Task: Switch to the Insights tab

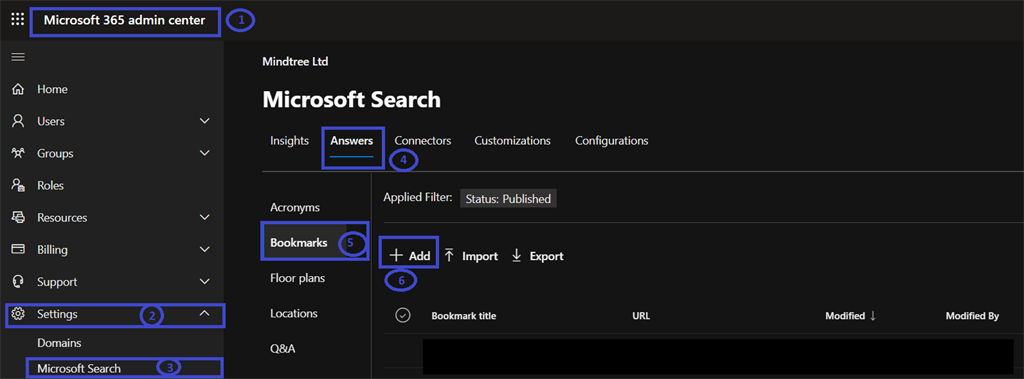Action: [289, 141]
